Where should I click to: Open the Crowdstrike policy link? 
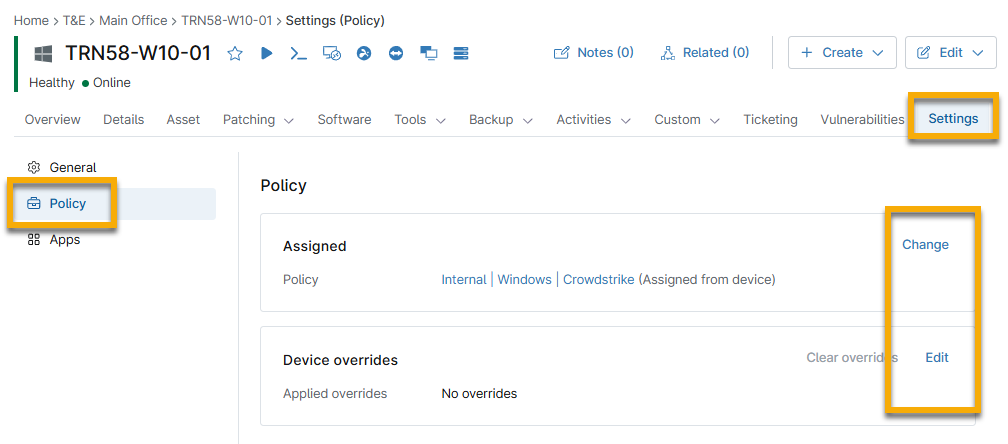[x=598, y=280]
